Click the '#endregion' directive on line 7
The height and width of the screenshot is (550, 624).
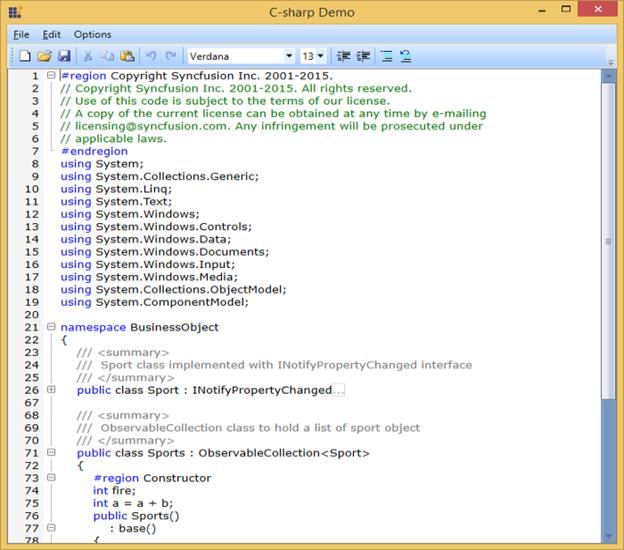click(94, 151)
